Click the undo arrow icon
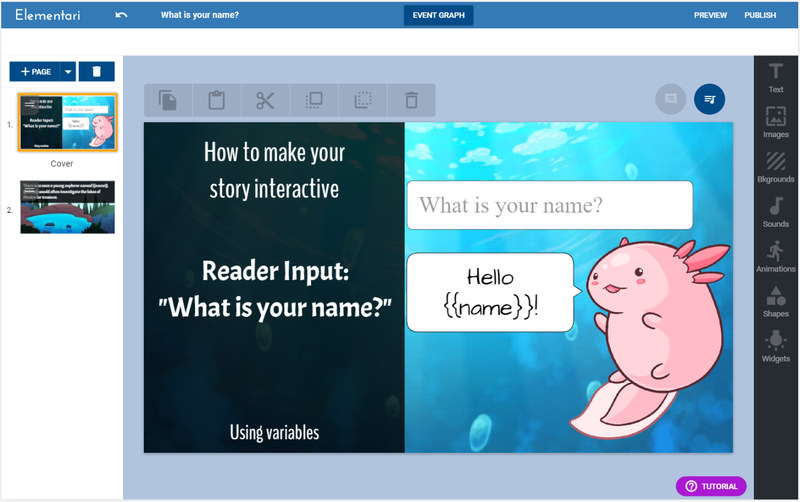Screen dimensions: 800x502 [121, 15]
